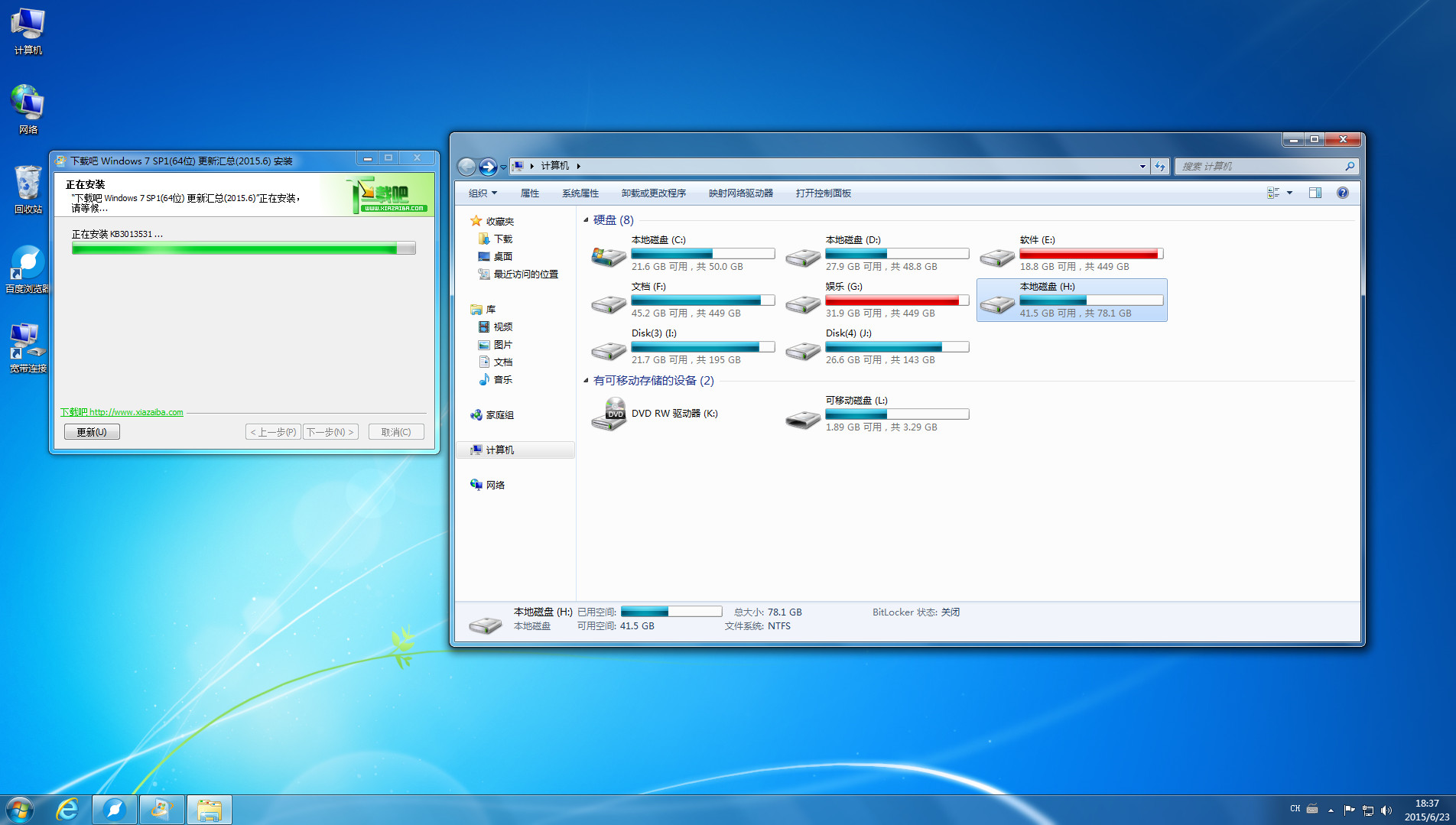Switch to the installer taskbar icon
The image size is (1456, 825).
pos(161,809)
